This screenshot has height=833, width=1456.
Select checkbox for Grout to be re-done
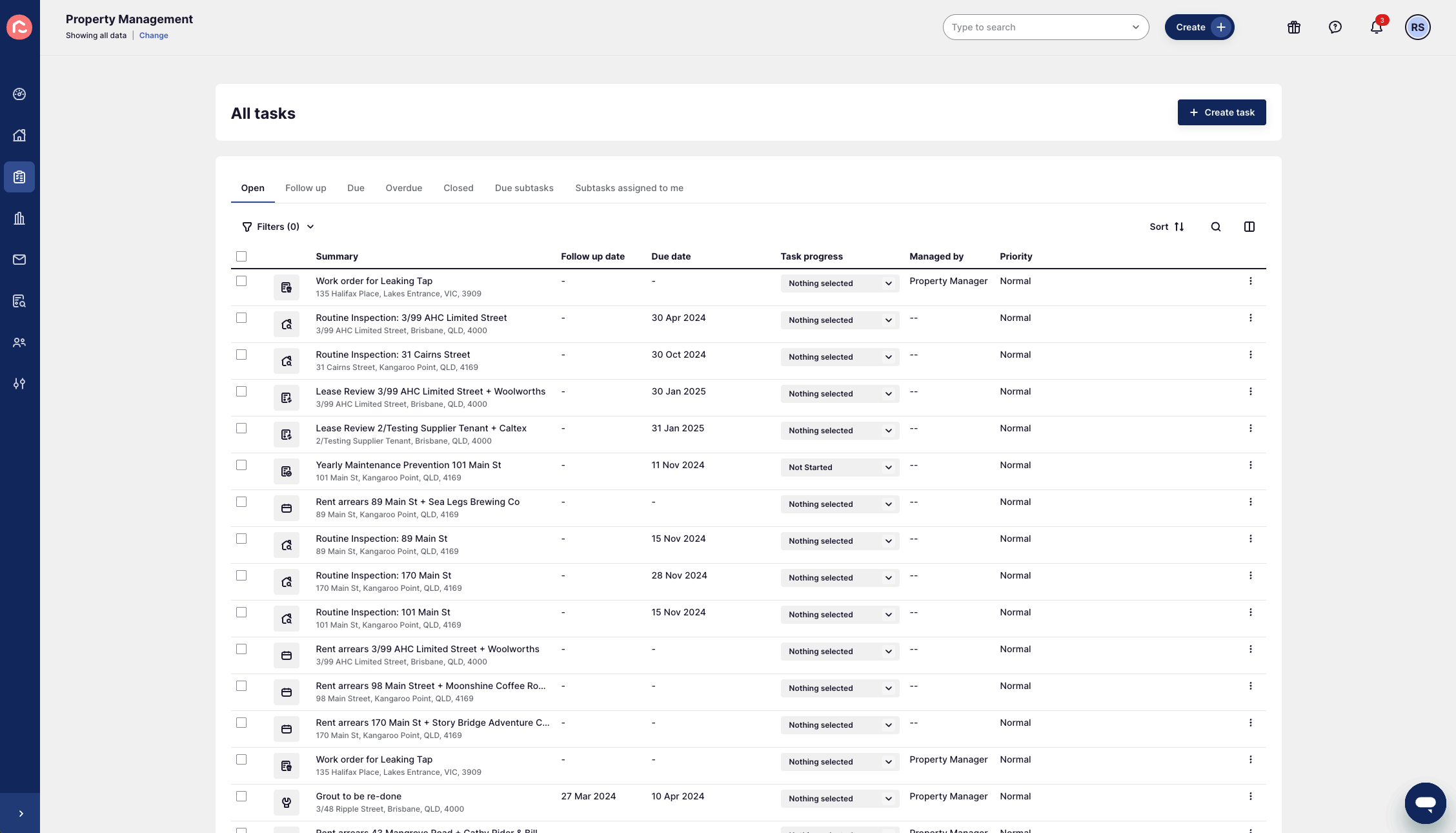click(x=241, y=796)
